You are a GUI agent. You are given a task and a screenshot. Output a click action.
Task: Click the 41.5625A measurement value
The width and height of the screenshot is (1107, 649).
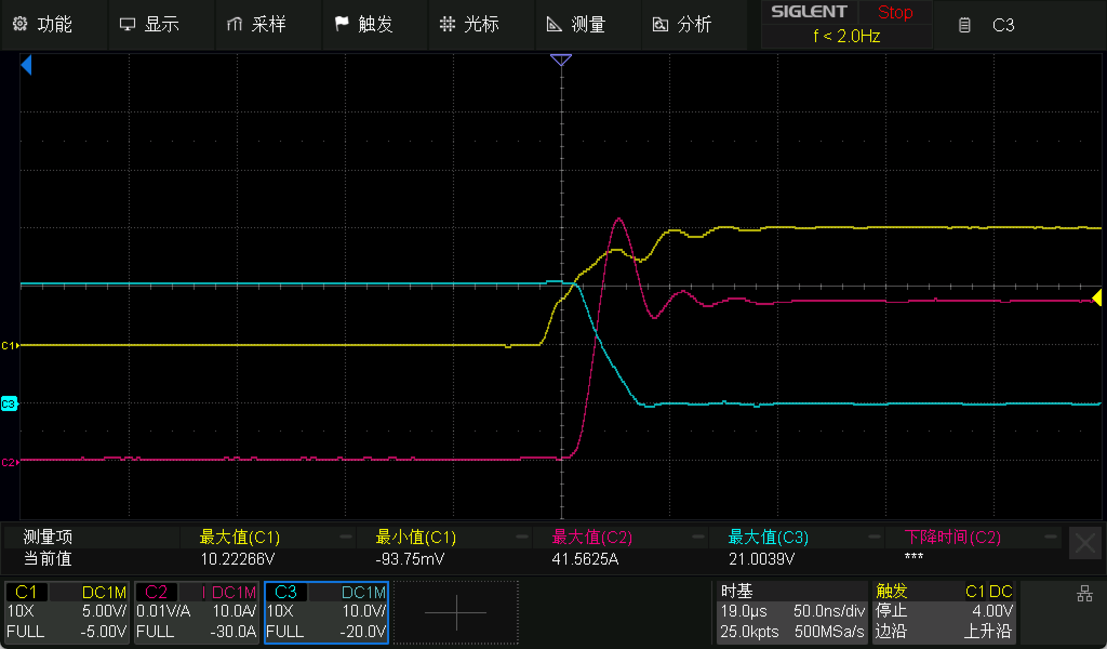(585, 559)
